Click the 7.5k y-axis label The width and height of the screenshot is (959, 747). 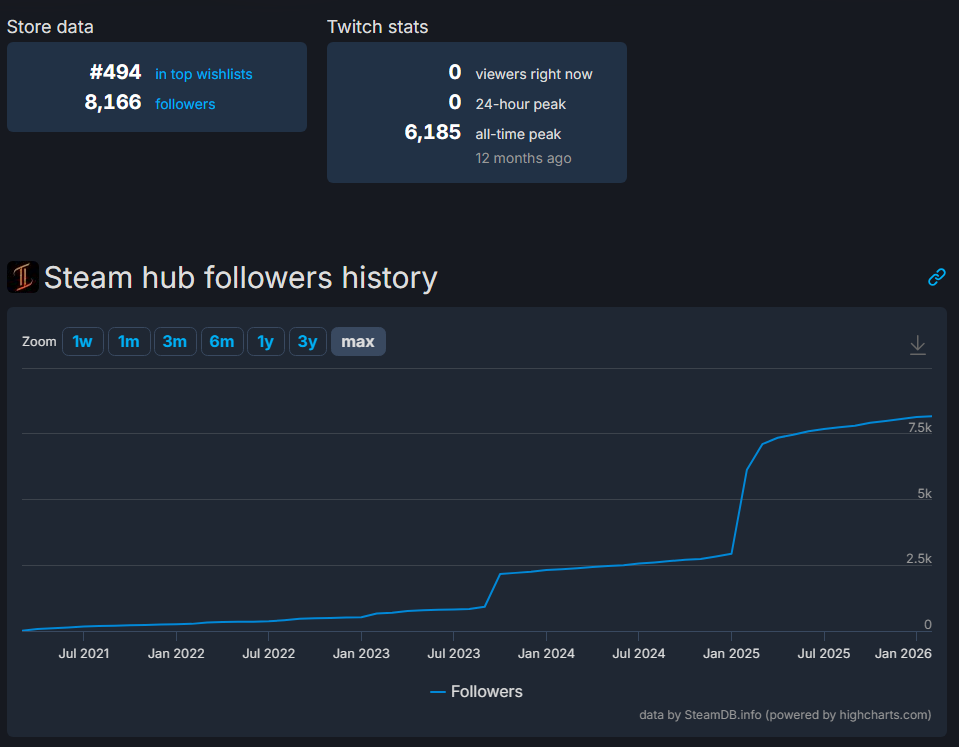coord(920,428)
